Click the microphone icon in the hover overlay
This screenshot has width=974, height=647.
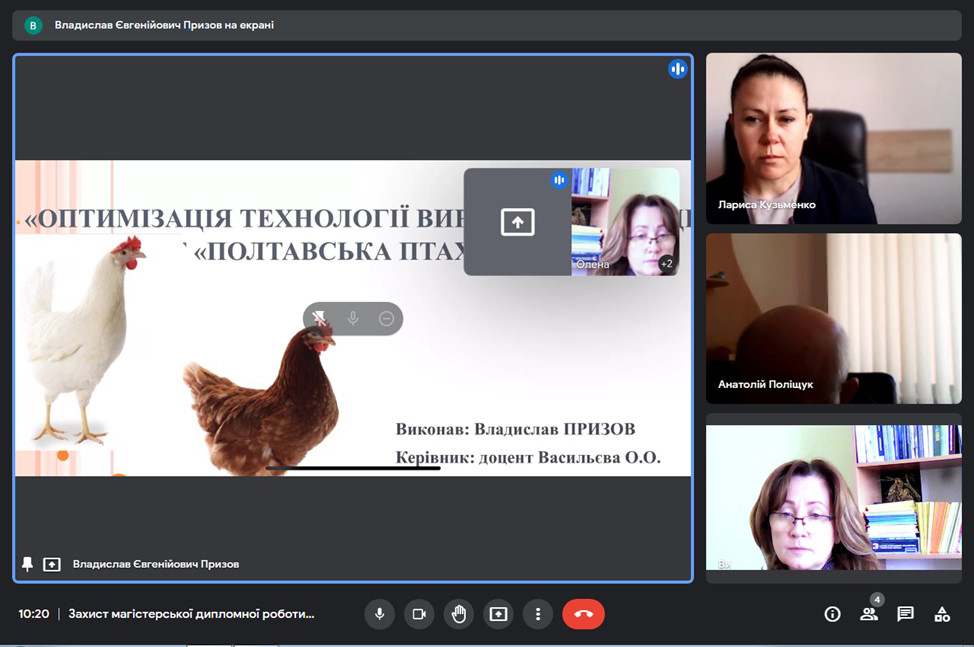click(x=353, y=319)
